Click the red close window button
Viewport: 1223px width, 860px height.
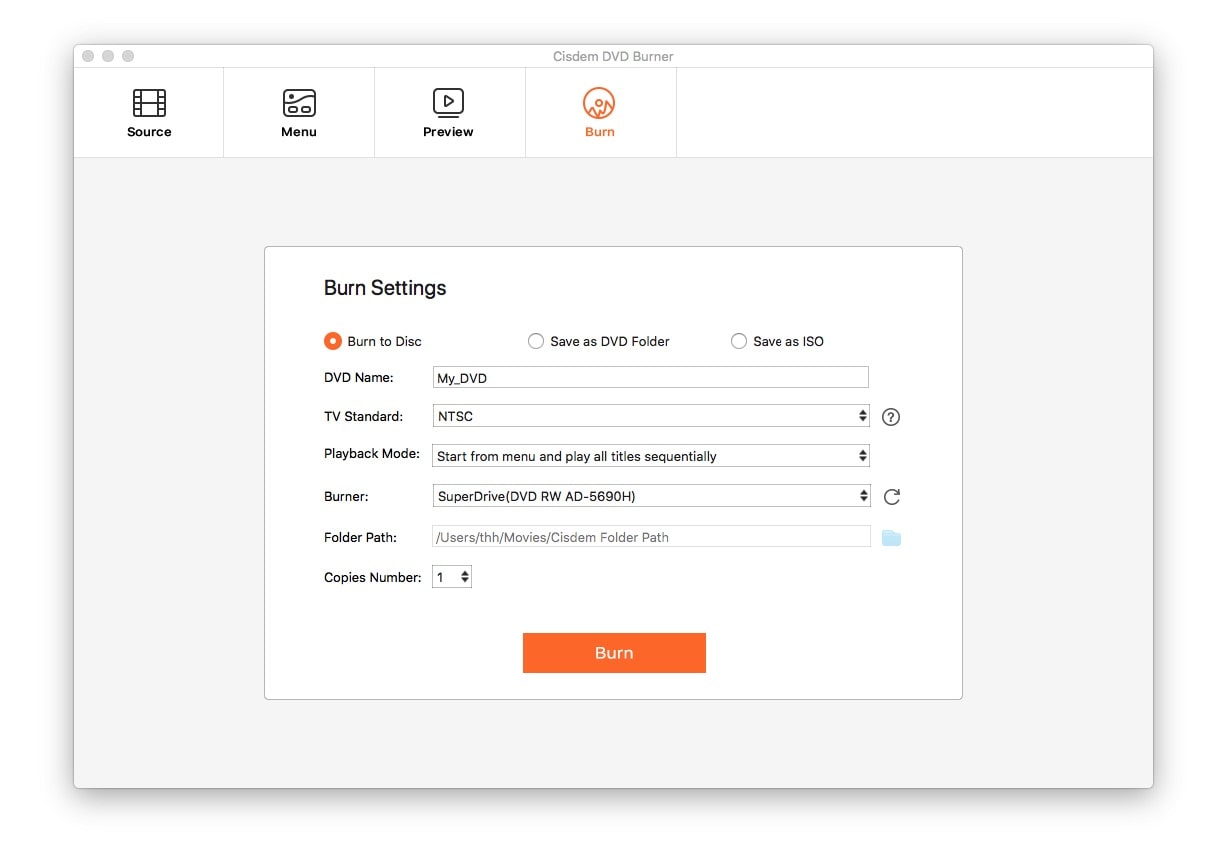click(x=89, y=56)
